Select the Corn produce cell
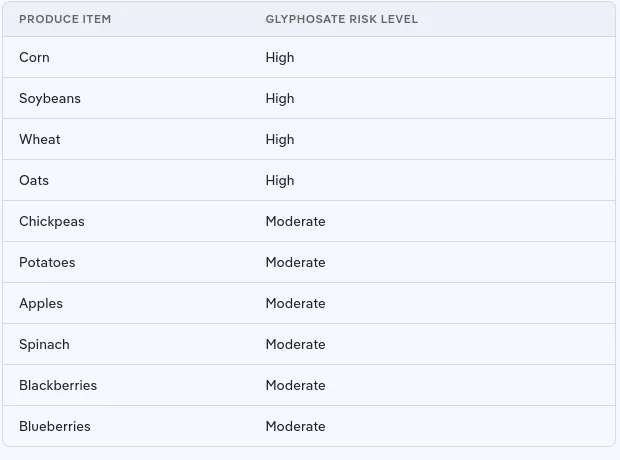This screenshot has width=620, height=460. pos(34,58)
